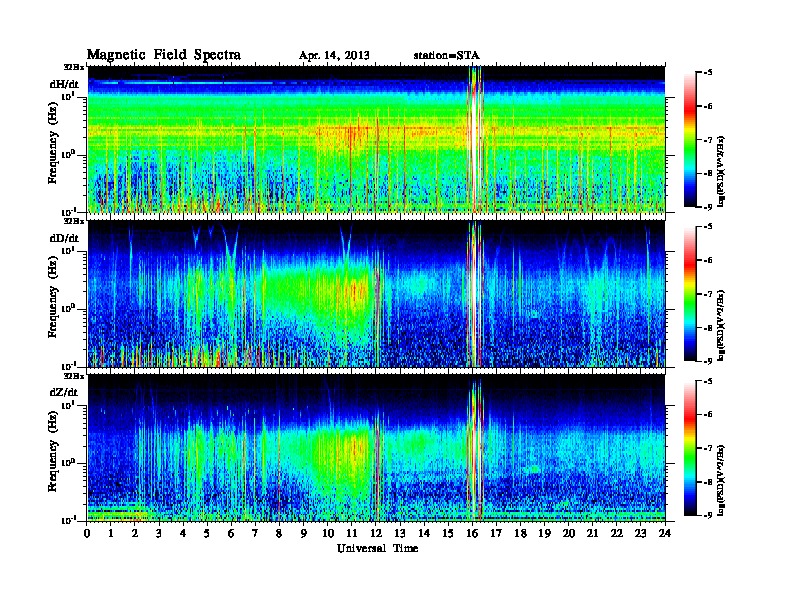Click hour 5 on the Universal Time axis
Image resolution: width=792 pixels, height=612 pixels.
tap(207, 533)
